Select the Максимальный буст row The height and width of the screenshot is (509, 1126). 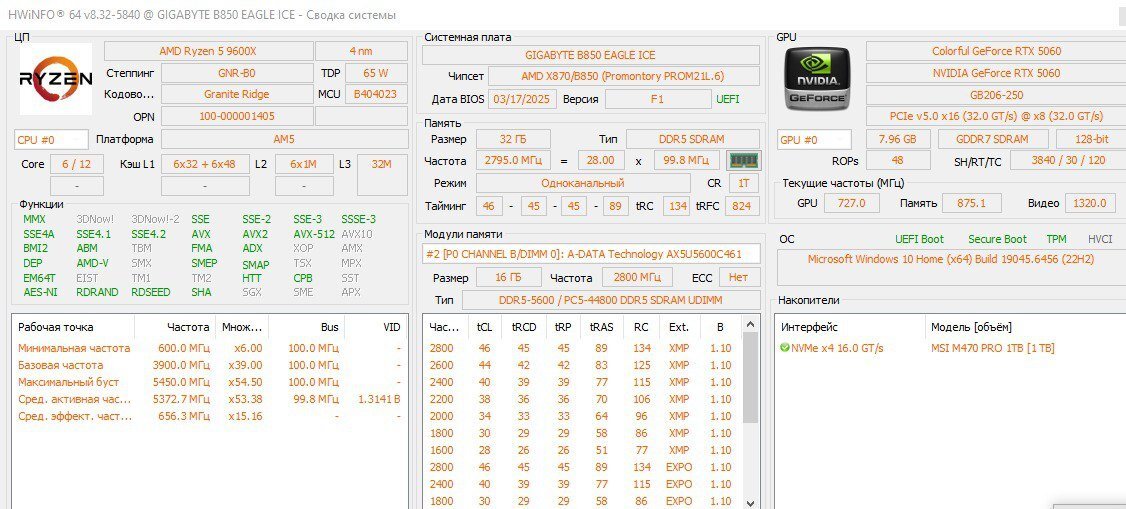pos(68,382)
